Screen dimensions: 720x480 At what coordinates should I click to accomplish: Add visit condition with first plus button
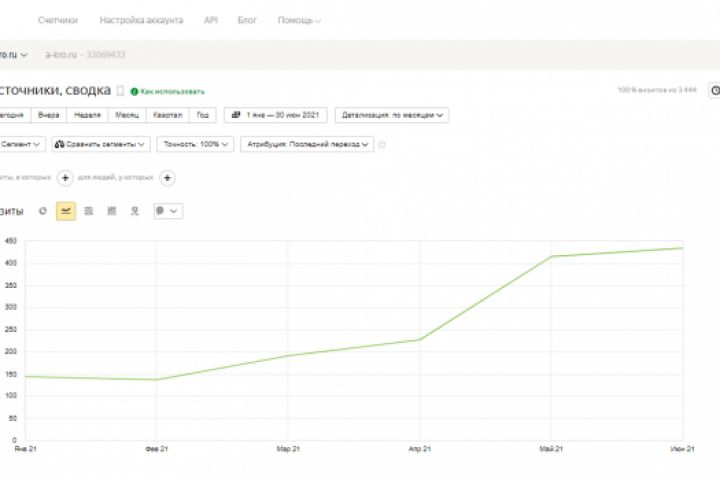click(65, 178)
